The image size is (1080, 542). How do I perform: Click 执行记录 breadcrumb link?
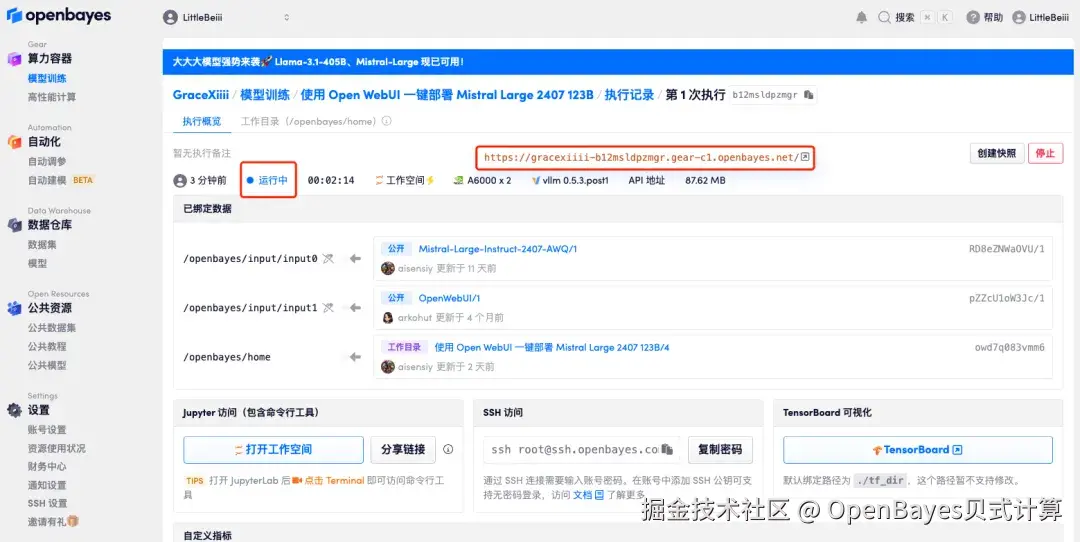pos(630,95)
